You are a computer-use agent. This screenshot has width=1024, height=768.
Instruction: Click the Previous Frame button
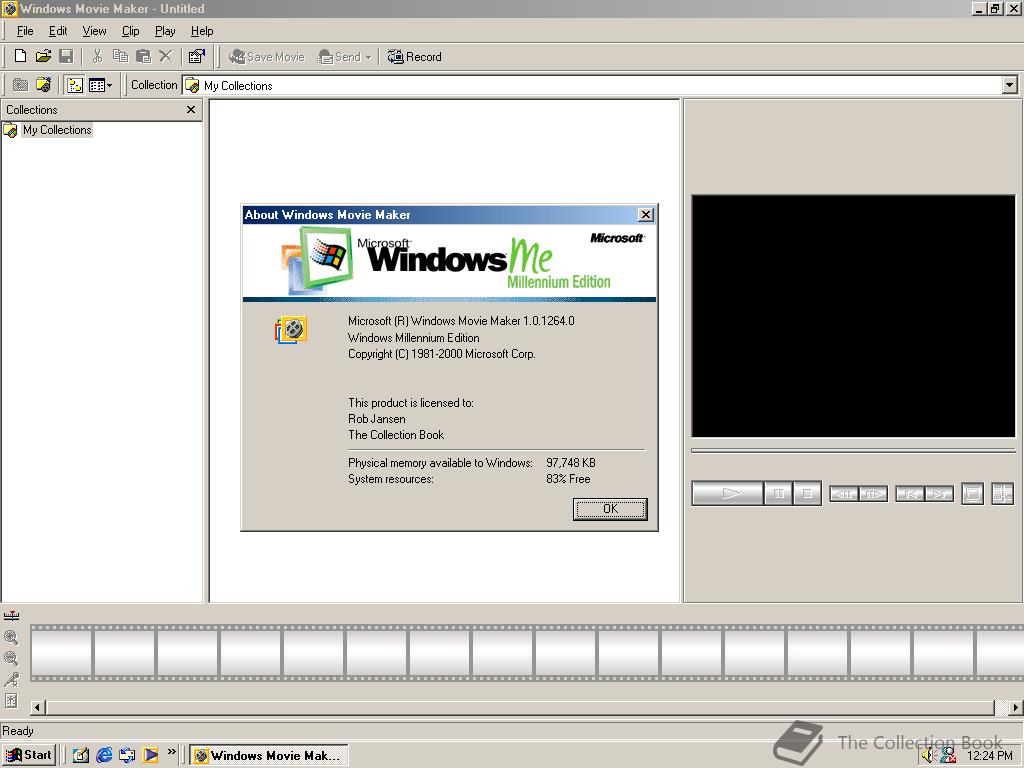coord(844,494)
